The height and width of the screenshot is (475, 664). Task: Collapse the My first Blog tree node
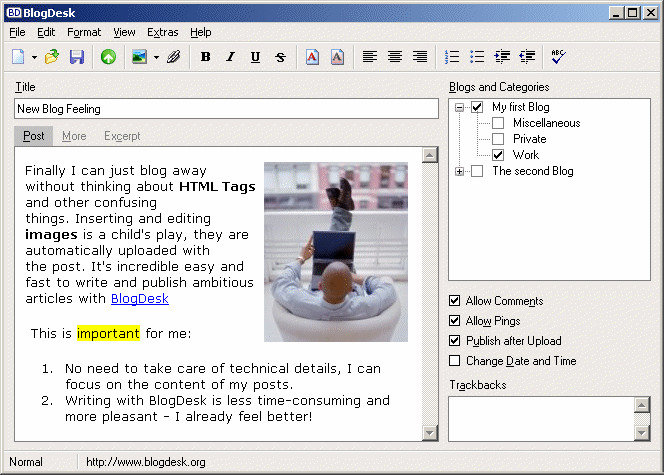click(x=459, y=107)
